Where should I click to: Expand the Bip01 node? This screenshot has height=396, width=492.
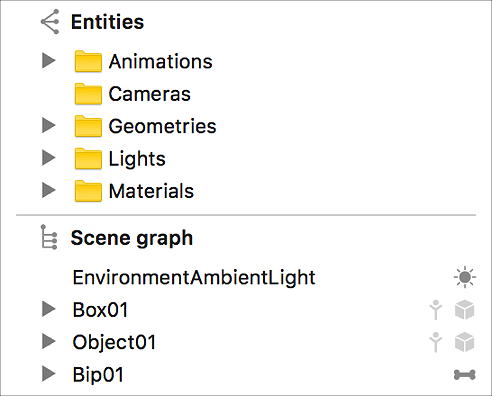click(49, 374)
